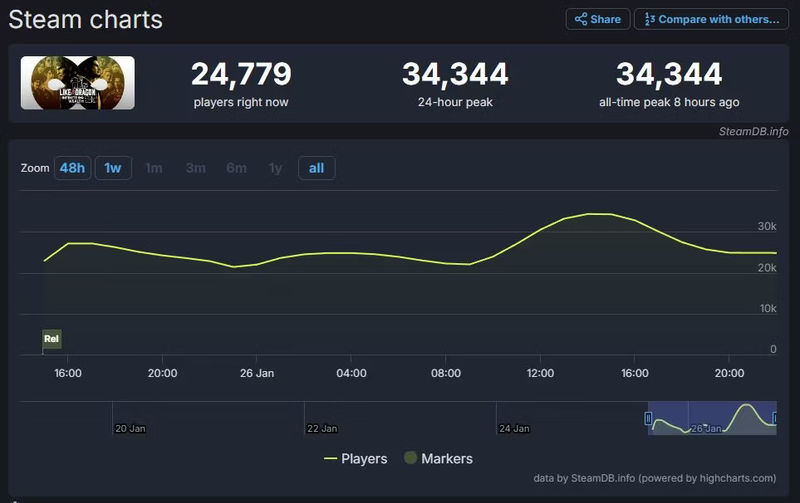Click the Like a Dragon game thumbnail

(x=78, y=83)
